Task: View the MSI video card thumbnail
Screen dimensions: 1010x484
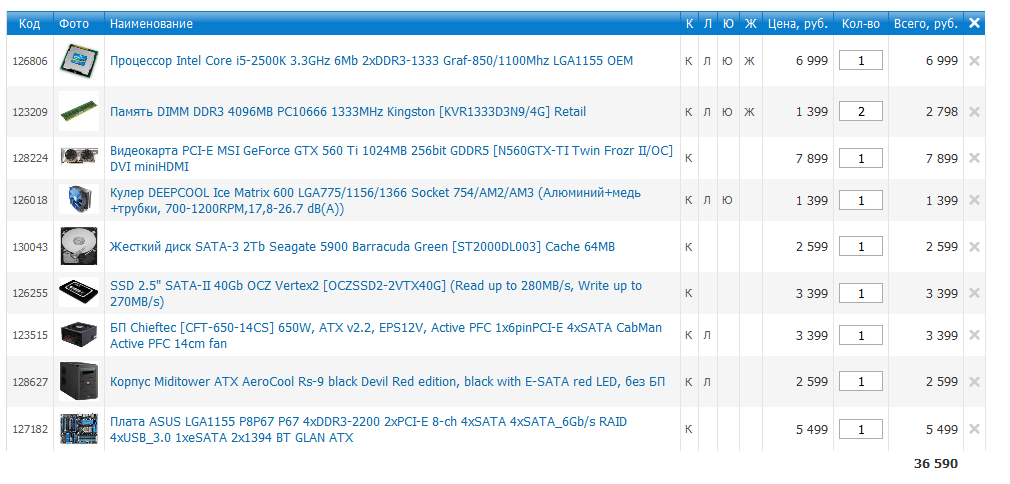Action: 78,157
